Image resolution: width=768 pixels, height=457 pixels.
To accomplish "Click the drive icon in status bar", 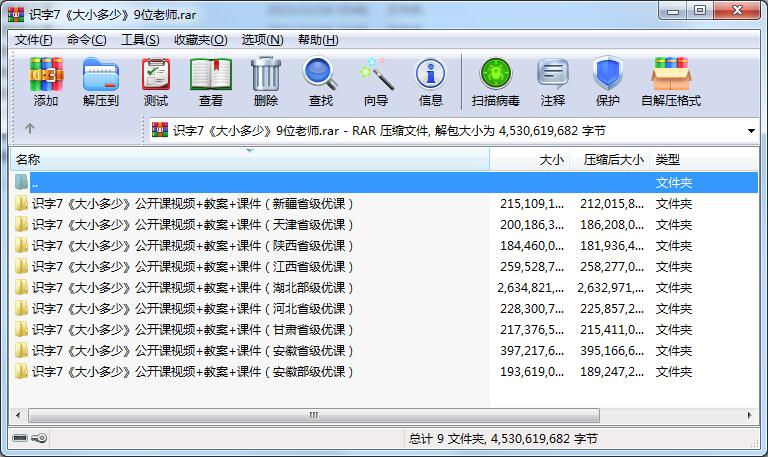I will (20, 437).
